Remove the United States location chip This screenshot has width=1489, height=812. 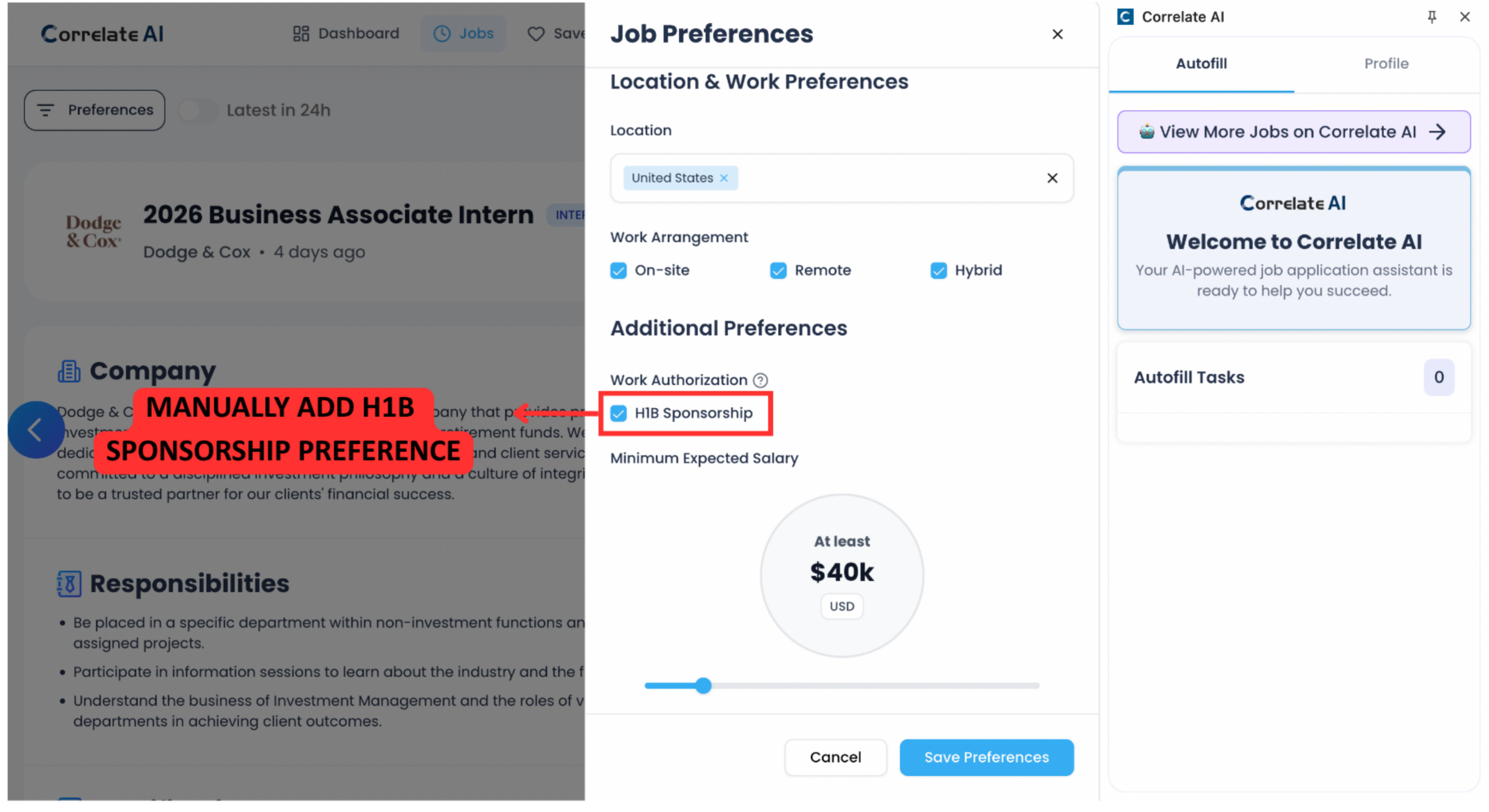tap(724, 178)
